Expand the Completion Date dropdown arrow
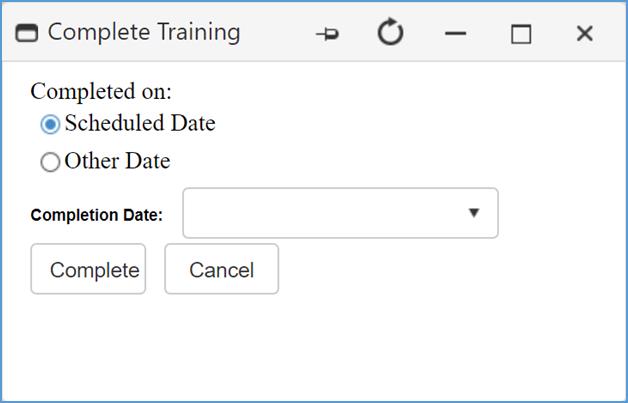 pyautogui.click(x=474, y=213)
